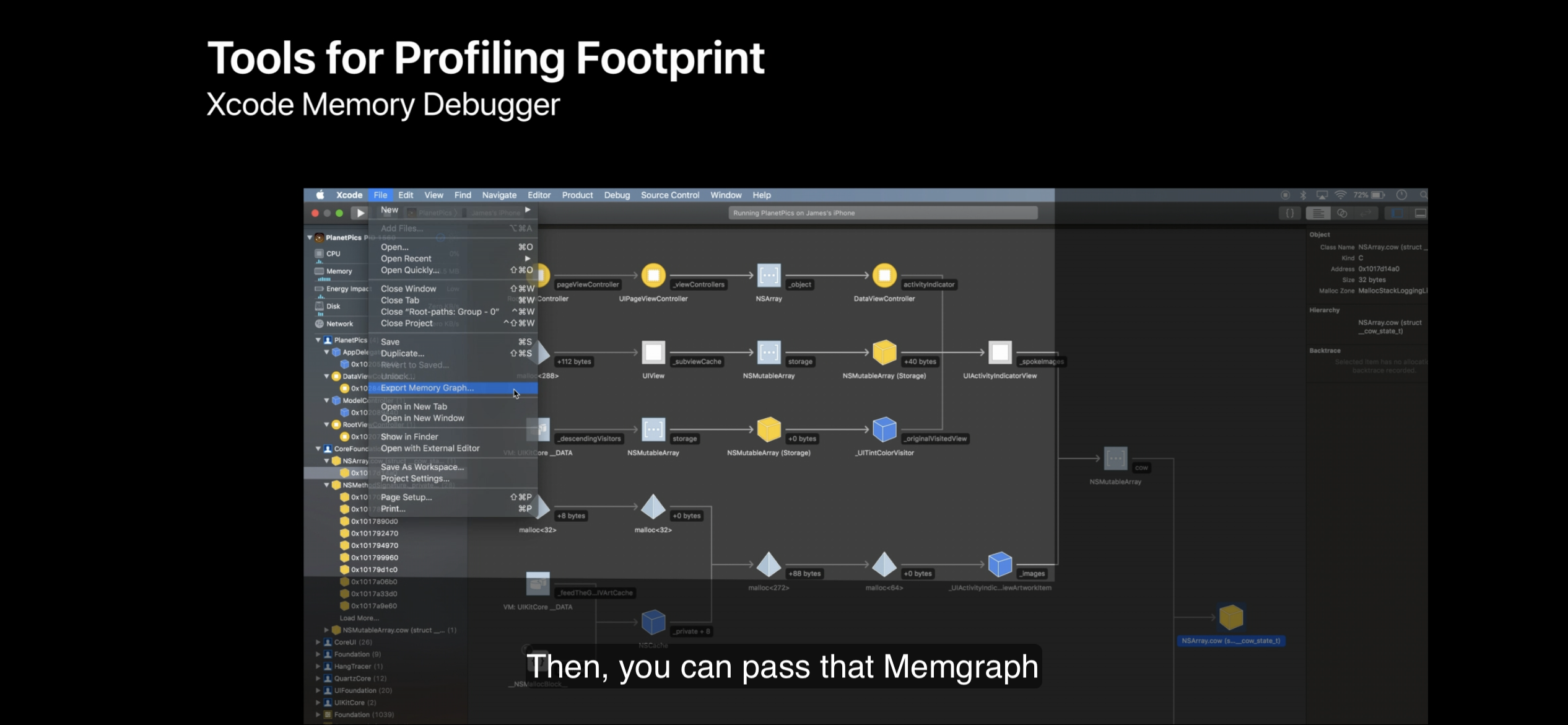Expand the UIKitCore (2) tree group
This screenshot has width=1568, height=725.
pyautogui.click(x=318, y=703)
